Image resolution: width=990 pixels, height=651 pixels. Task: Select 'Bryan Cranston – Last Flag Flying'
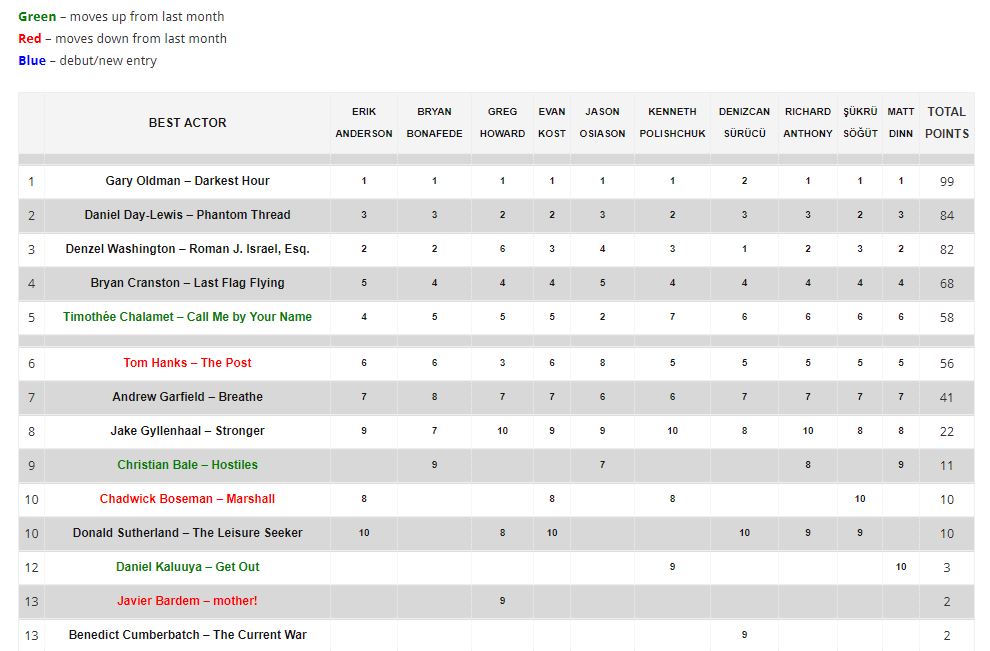[188, 283]
